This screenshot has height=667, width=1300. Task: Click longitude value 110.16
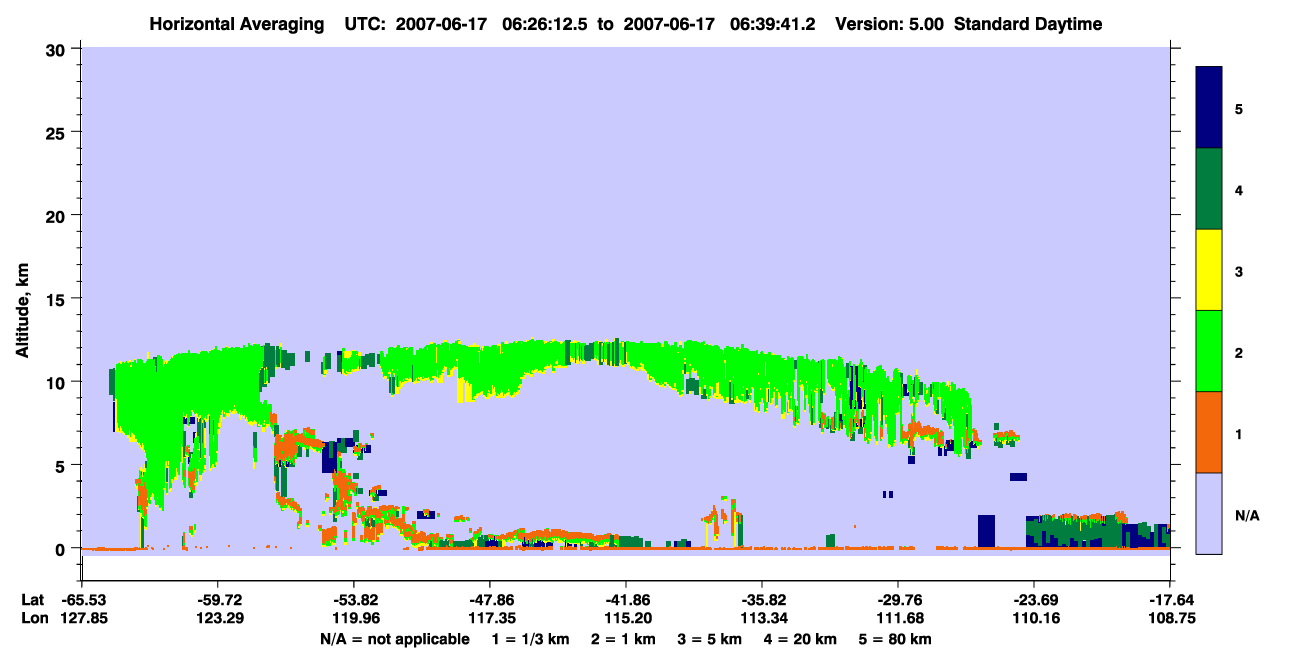(x=1034, y=619)
